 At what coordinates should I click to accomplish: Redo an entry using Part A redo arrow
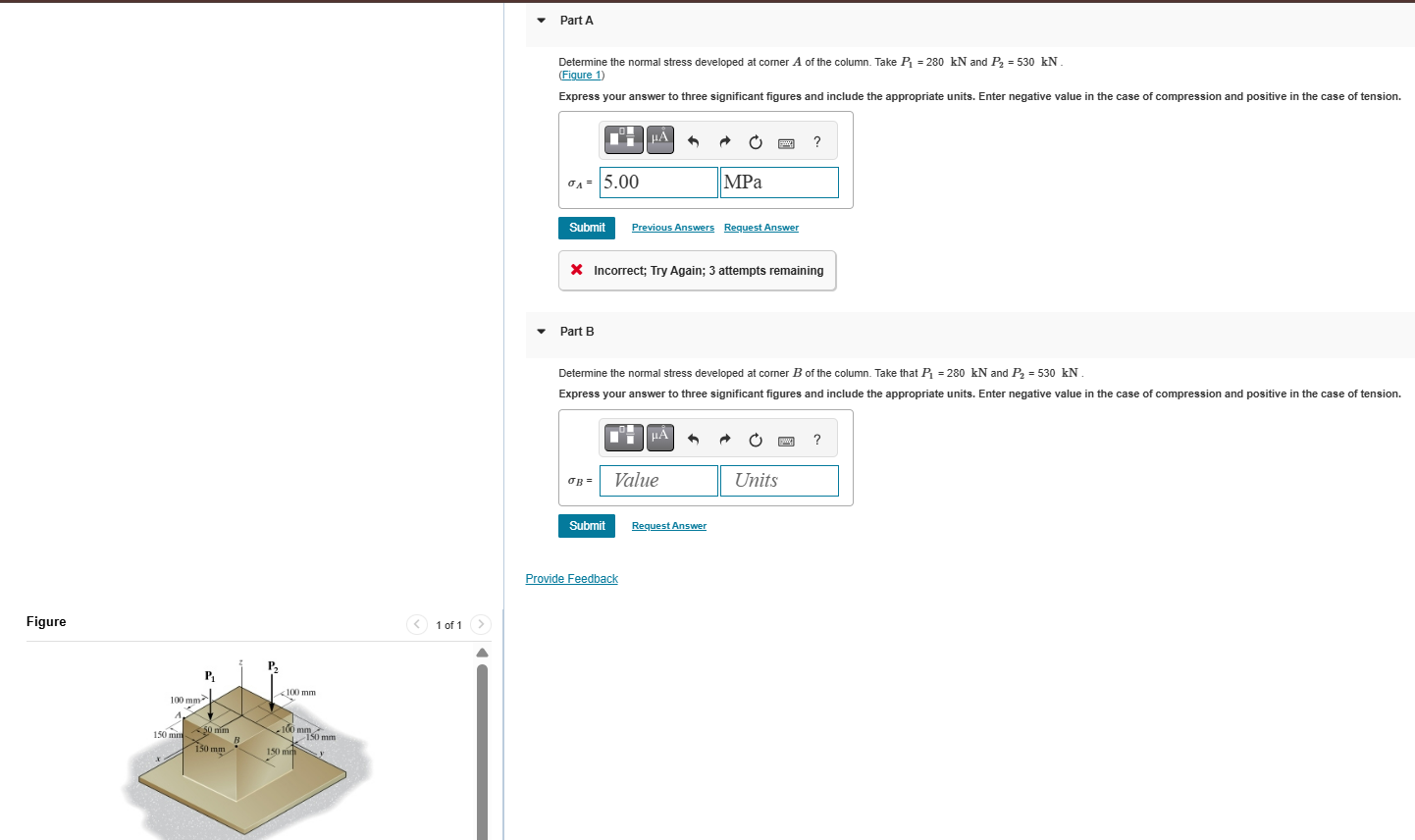click(723, 141)
